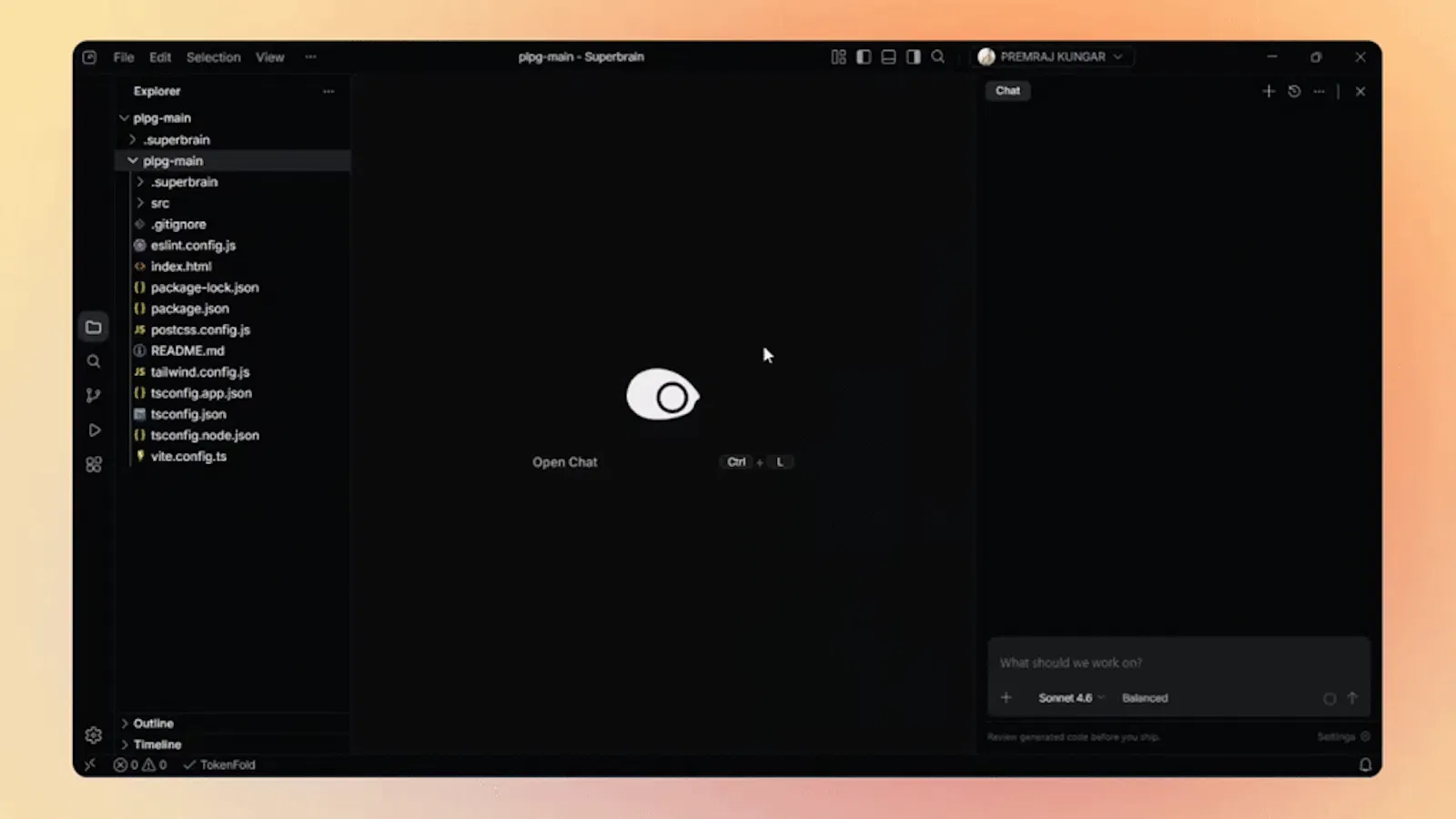Toggle the bottom panel
Screen dimensions: 1456x819
(888, 56)
